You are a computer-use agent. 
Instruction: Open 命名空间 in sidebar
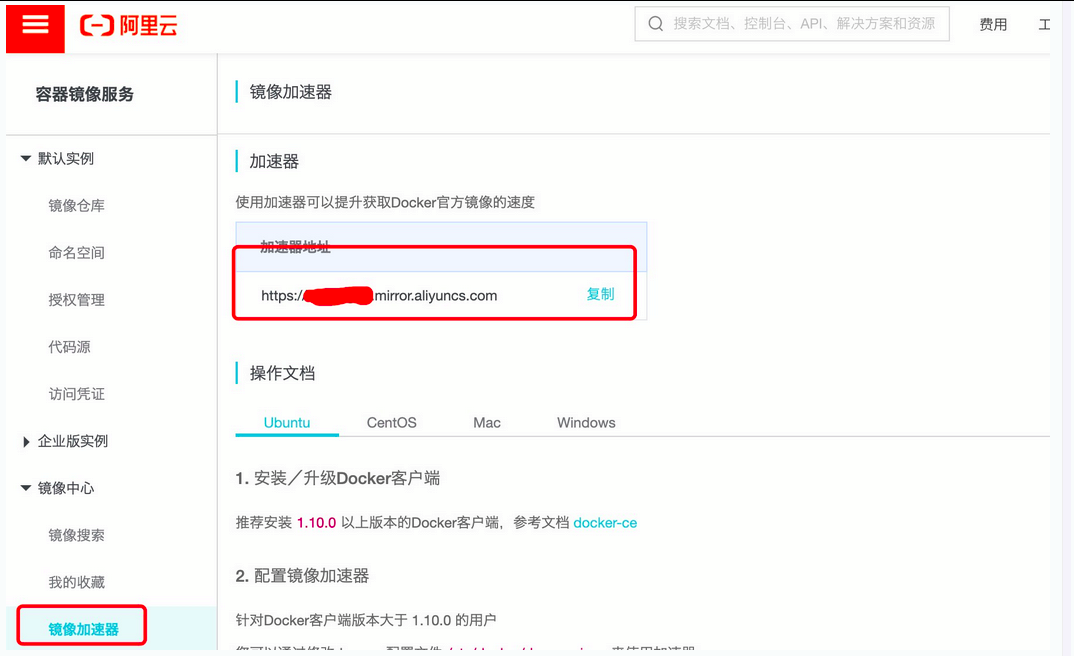[77, 253]
